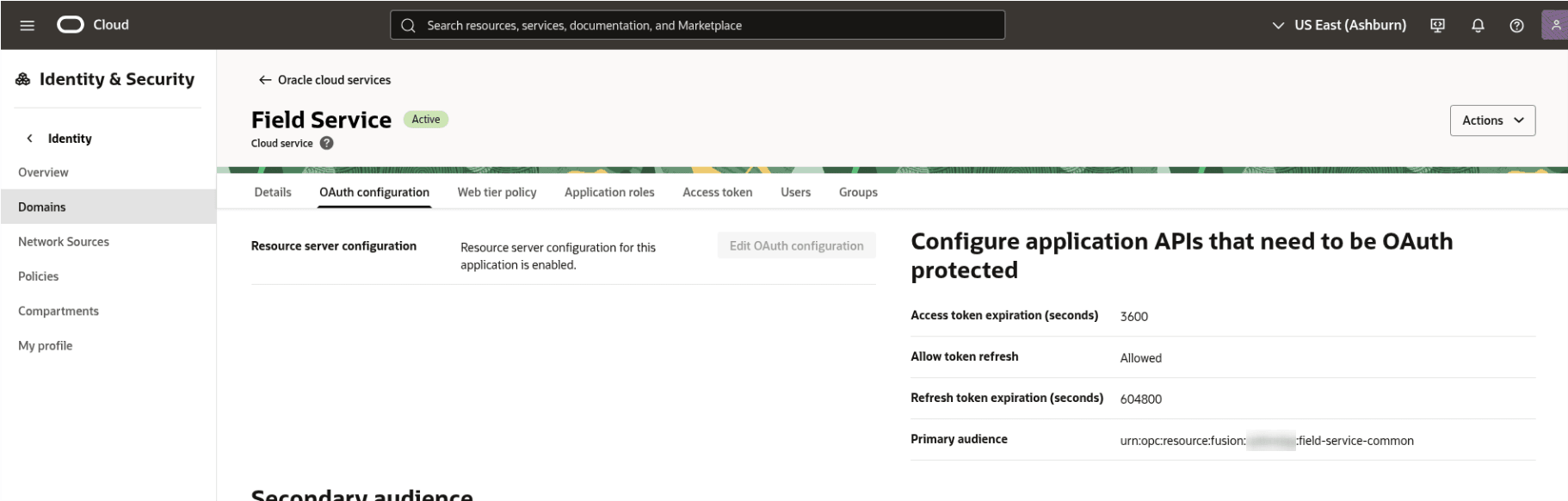The height and width of the screenshot is (501, 1568).
Task: Open the Actions dropdown
Action: (x=1492, y=121)
